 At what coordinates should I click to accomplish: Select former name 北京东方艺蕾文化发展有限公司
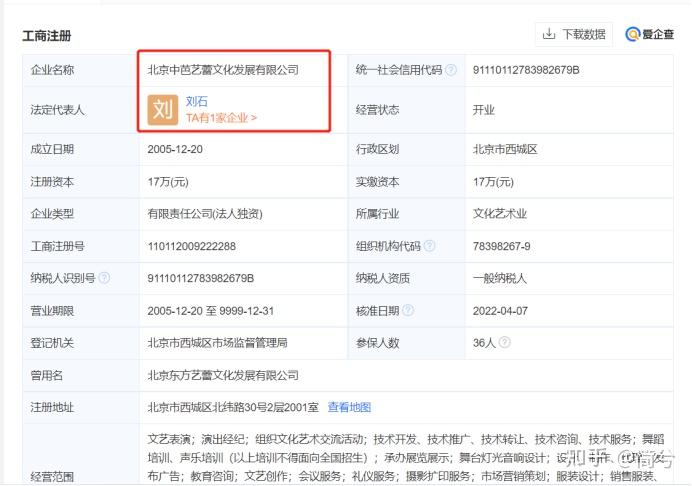223,376
